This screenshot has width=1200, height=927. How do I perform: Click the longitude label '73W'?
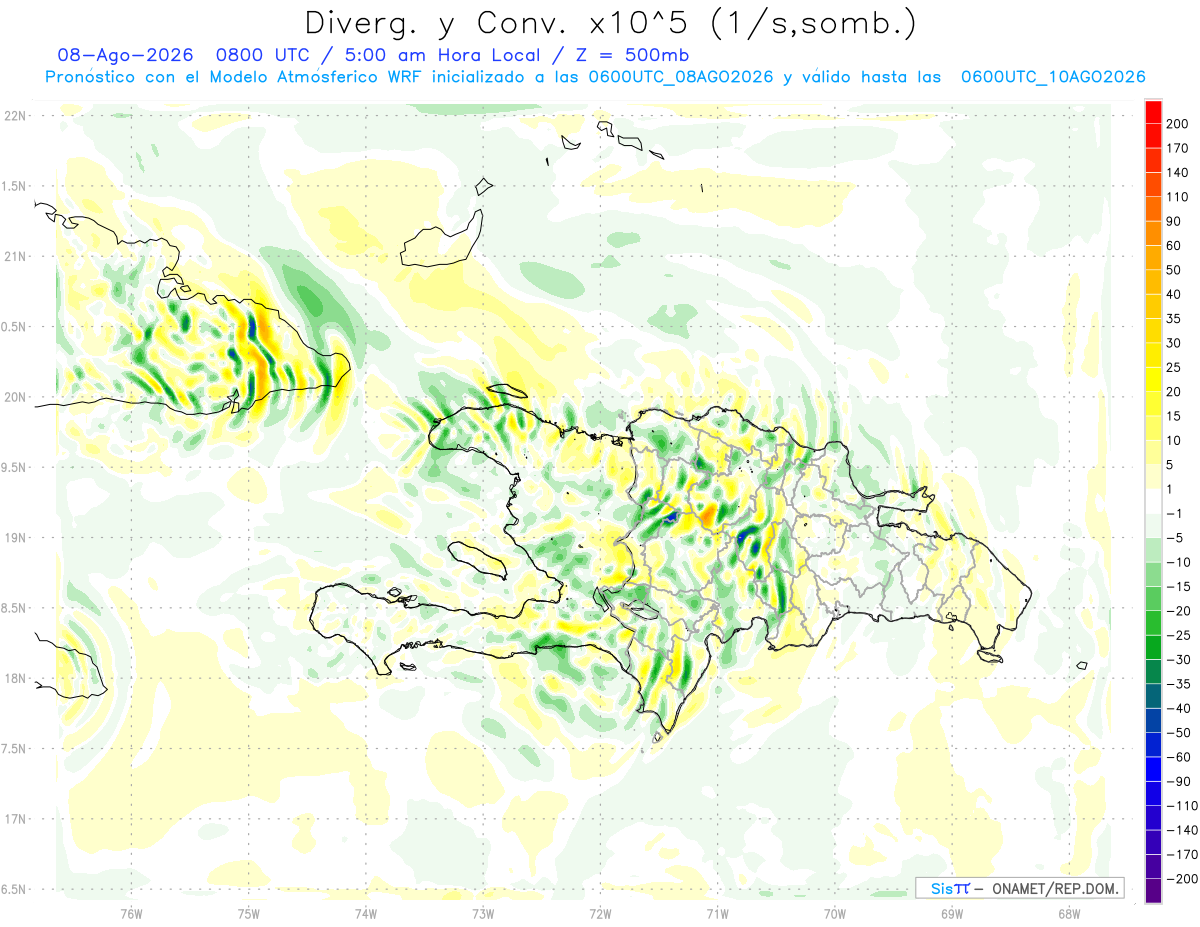point(483,914)
